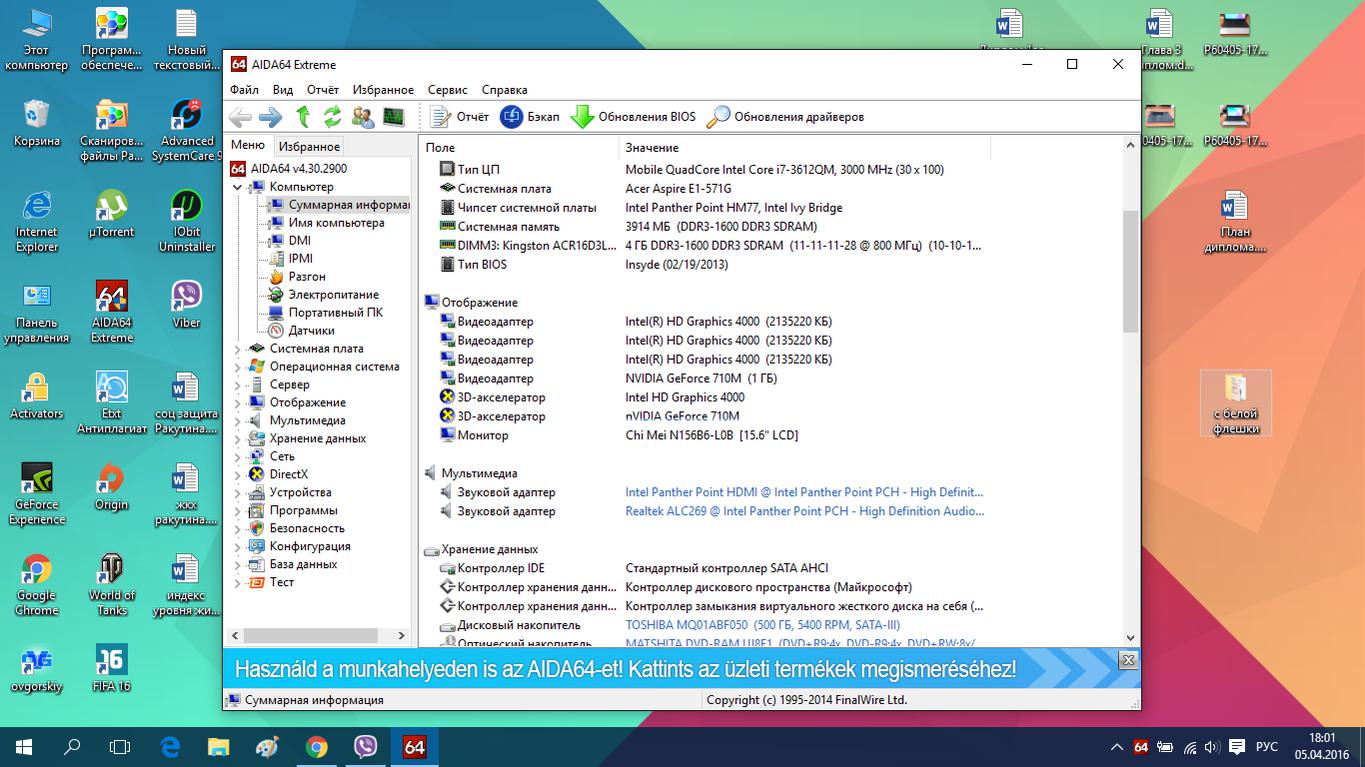This screenshot has height=767, width=1365.
Task: Open the Сервис menu
Action: click(448, 90)
